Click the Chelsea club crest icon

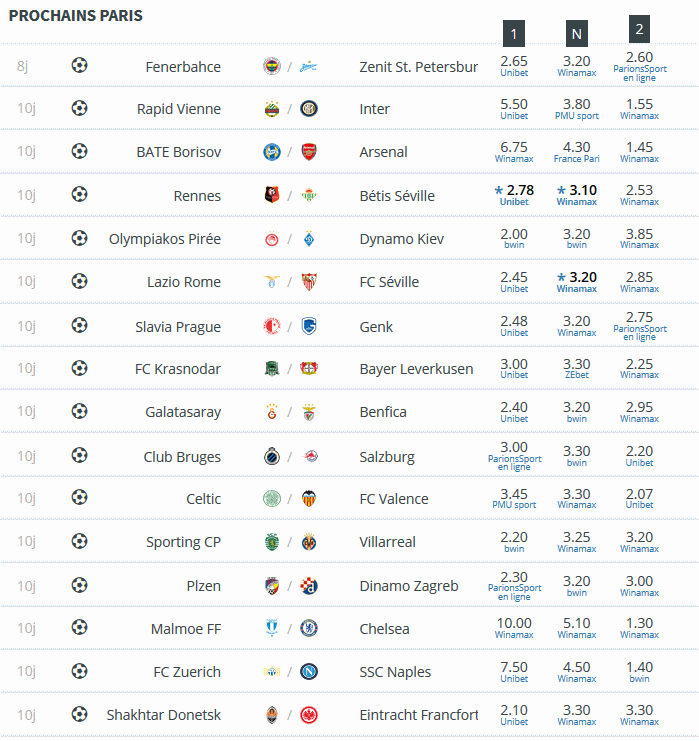[309, 629]
